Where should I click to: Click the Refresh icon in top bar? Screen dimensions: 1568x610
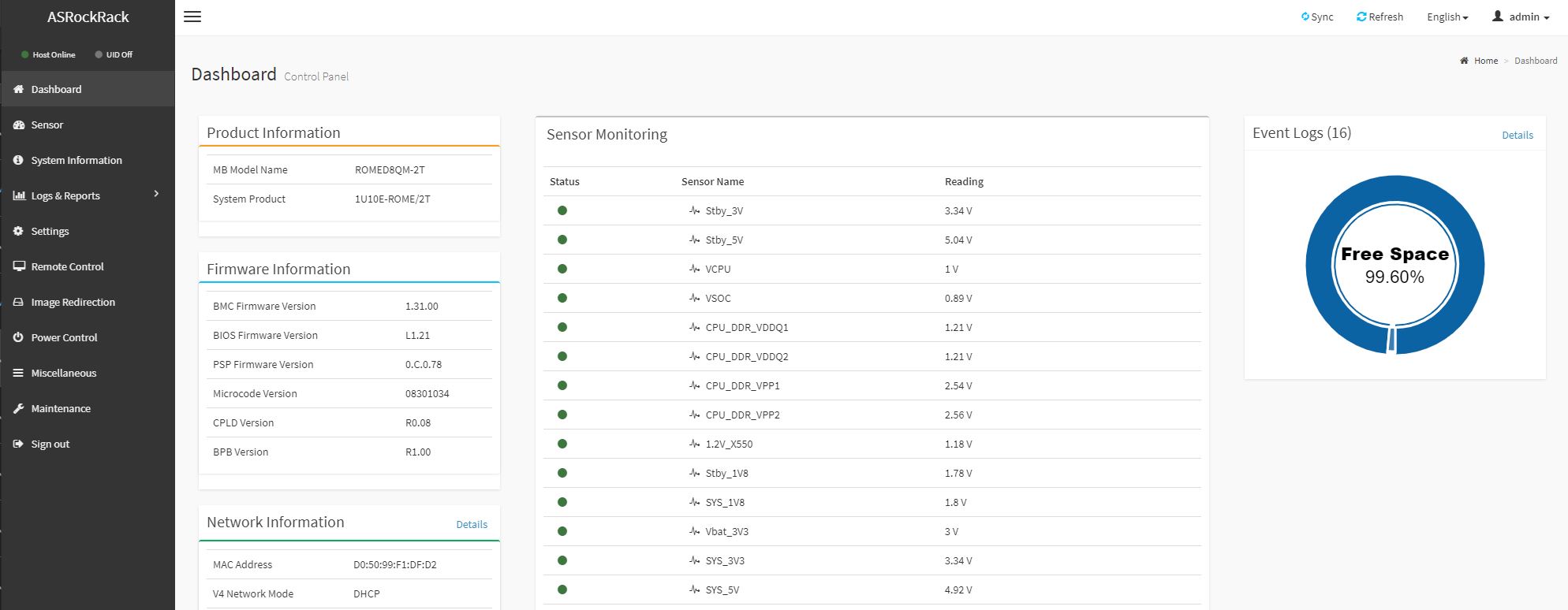point(1361,17)
